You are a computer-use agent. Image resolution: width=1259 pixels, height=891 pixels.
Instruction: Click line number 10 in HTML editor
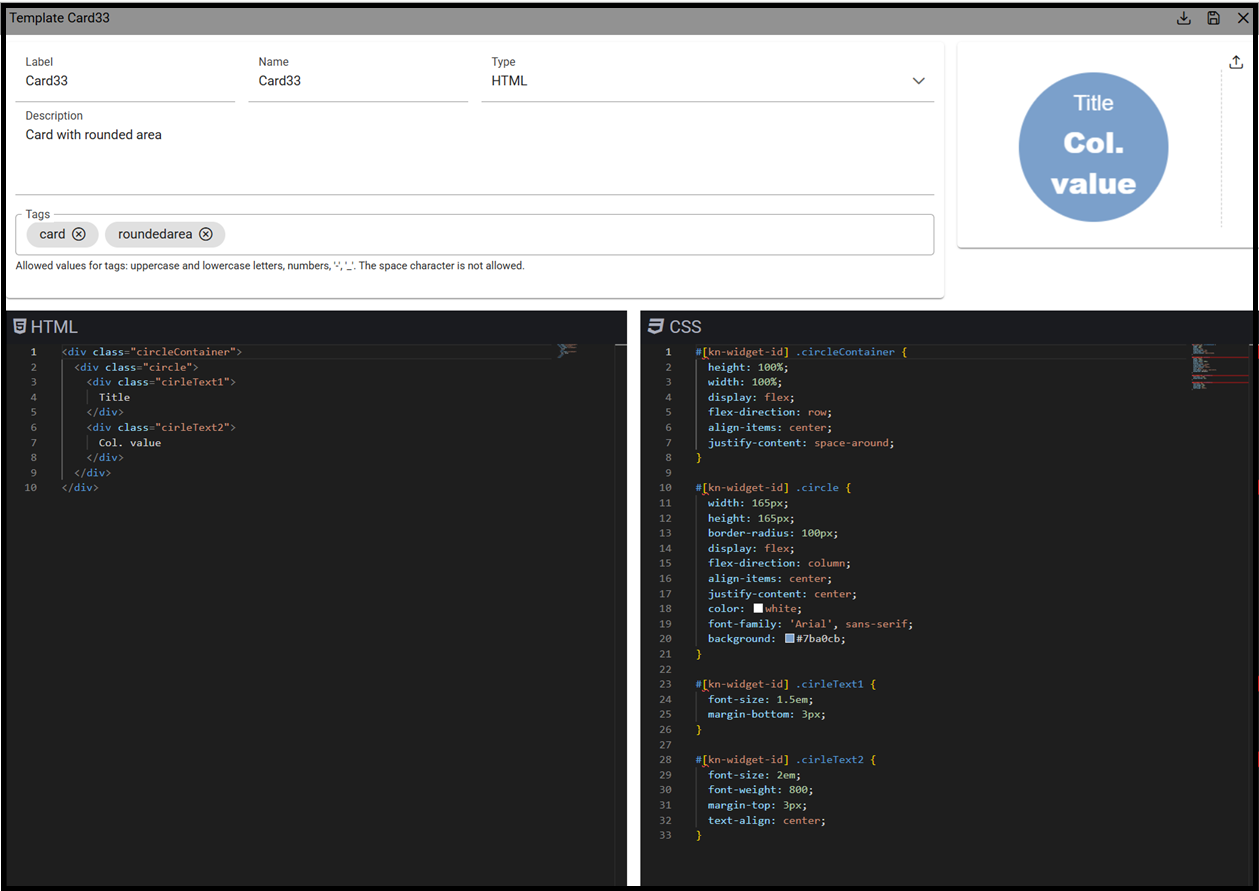tap(31, 487)
